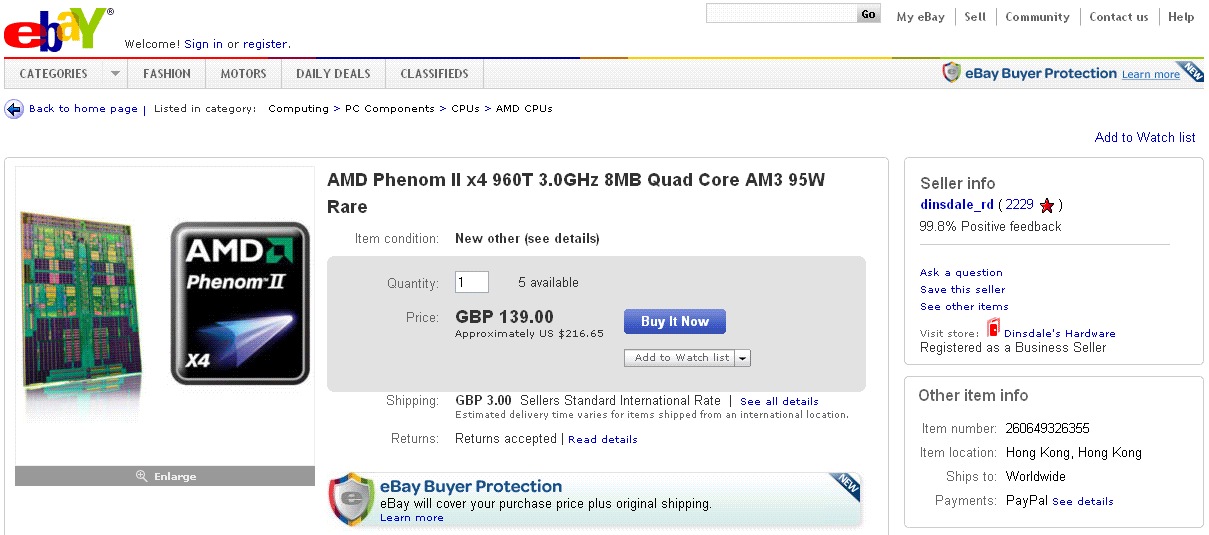Viewport: 1209px width, 535px height.
Task: Click the seller's red feedback star icon
Action: pos(1047,205)
